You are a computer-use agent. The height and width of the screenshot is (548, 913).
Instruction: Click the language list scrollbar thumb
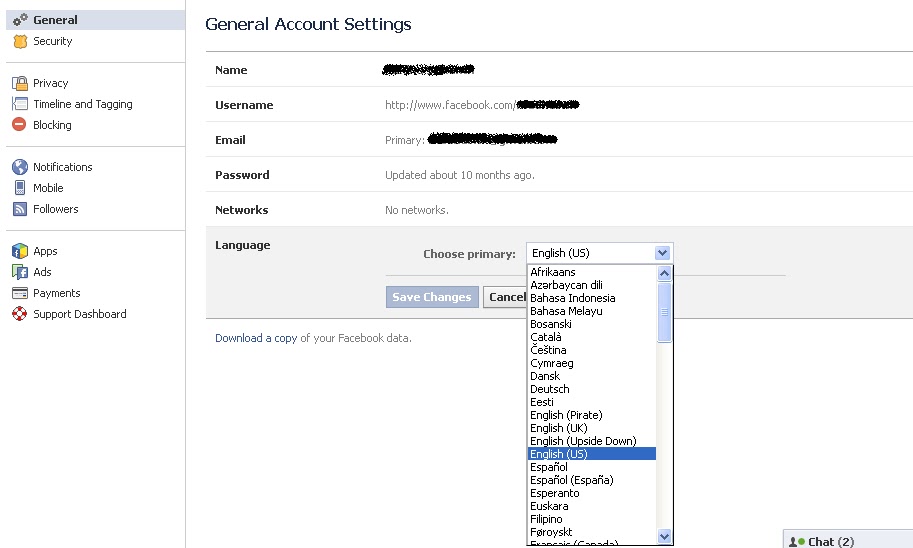[x=664, y=312]
